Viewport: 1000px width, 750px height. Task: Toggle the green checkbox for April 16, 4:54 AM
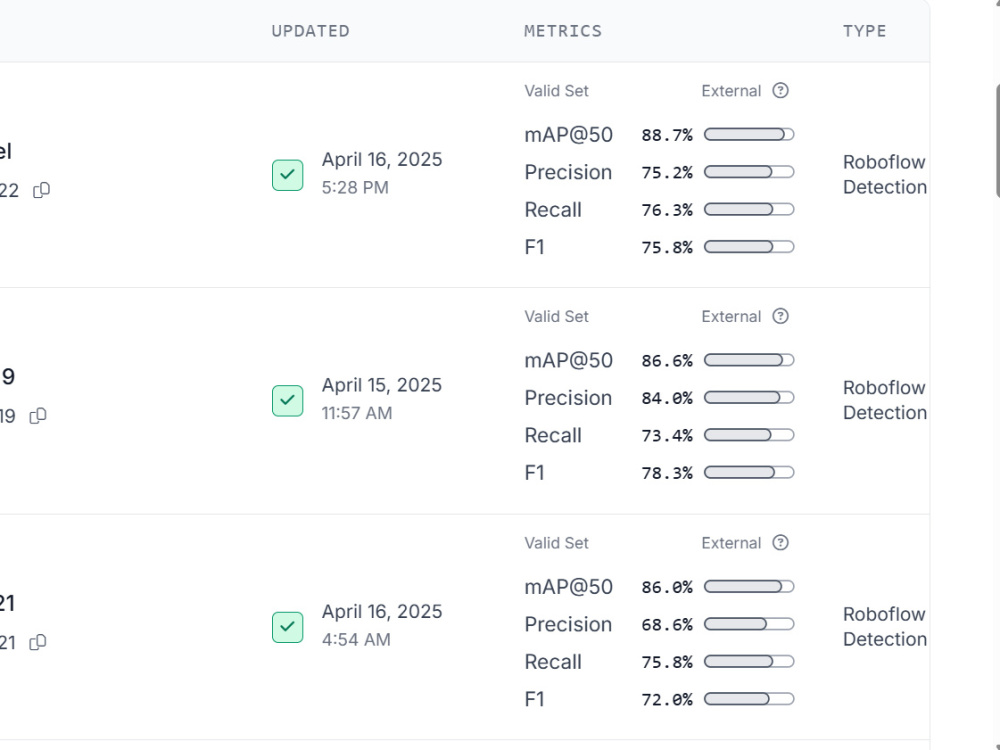coord(288,627)
